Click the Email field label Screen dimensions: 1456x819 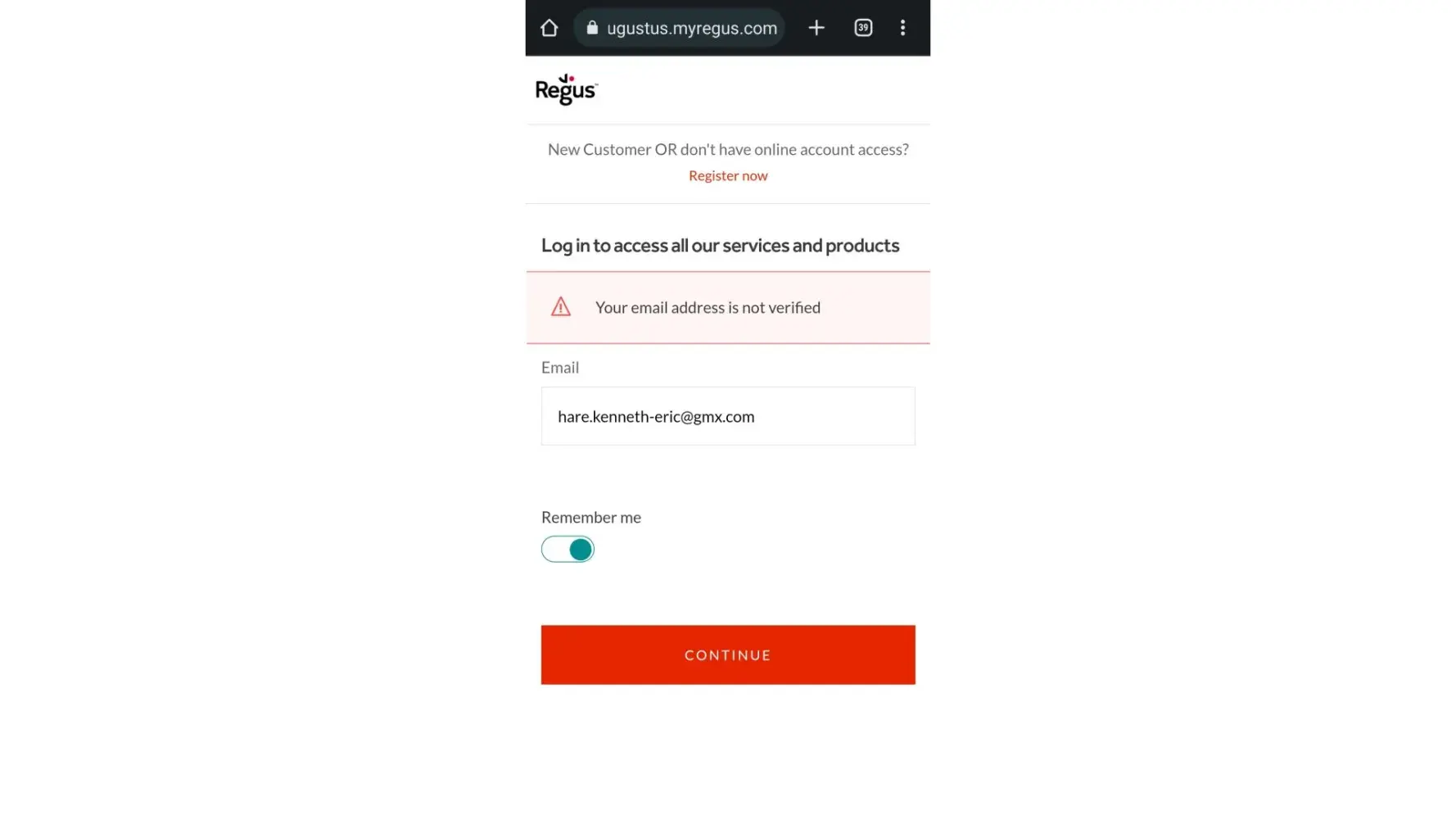pos(559,368)
